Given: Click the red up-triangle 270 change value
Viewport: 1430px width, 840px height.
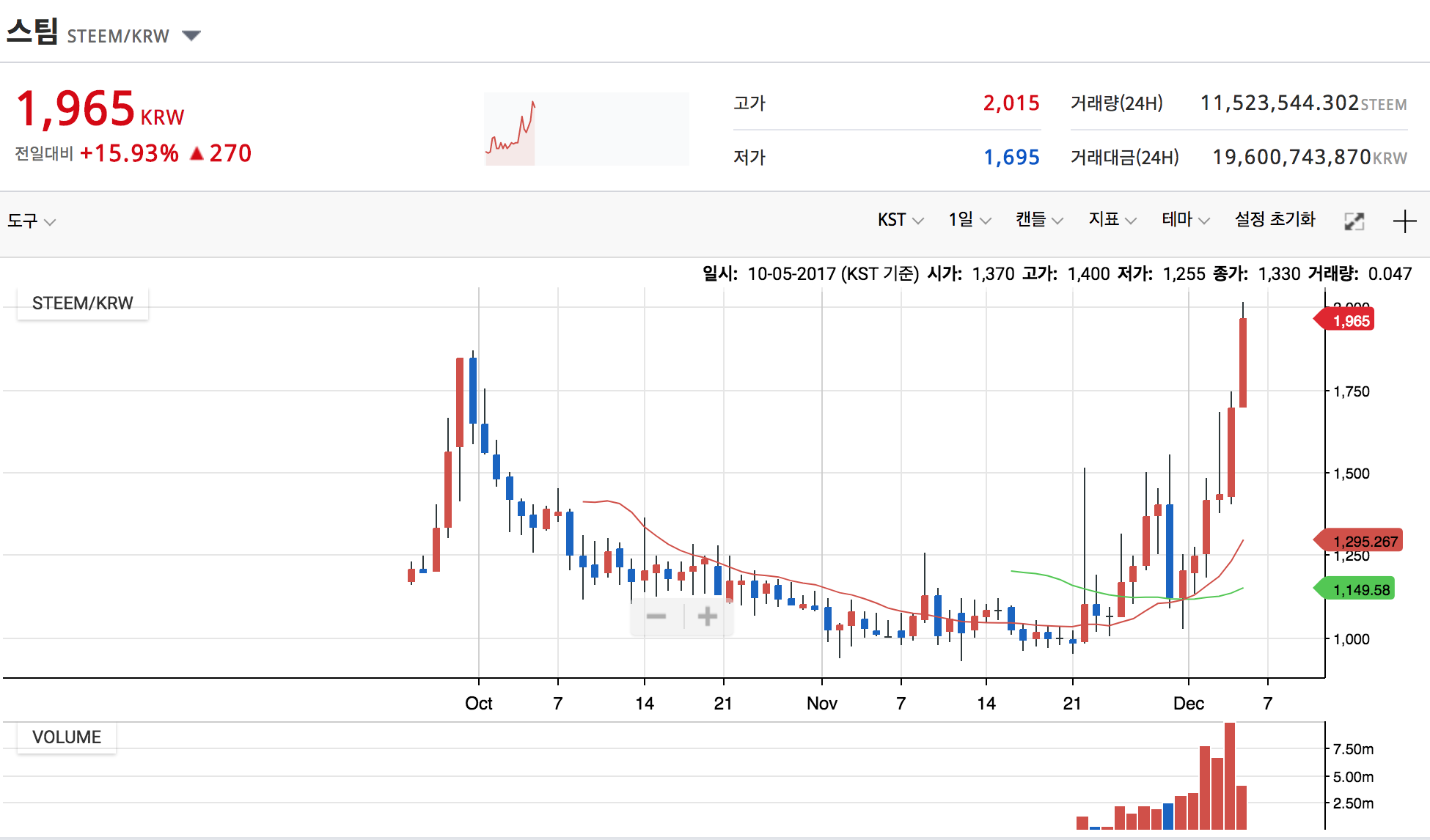Looking at the screenshot, I should 220,153.
